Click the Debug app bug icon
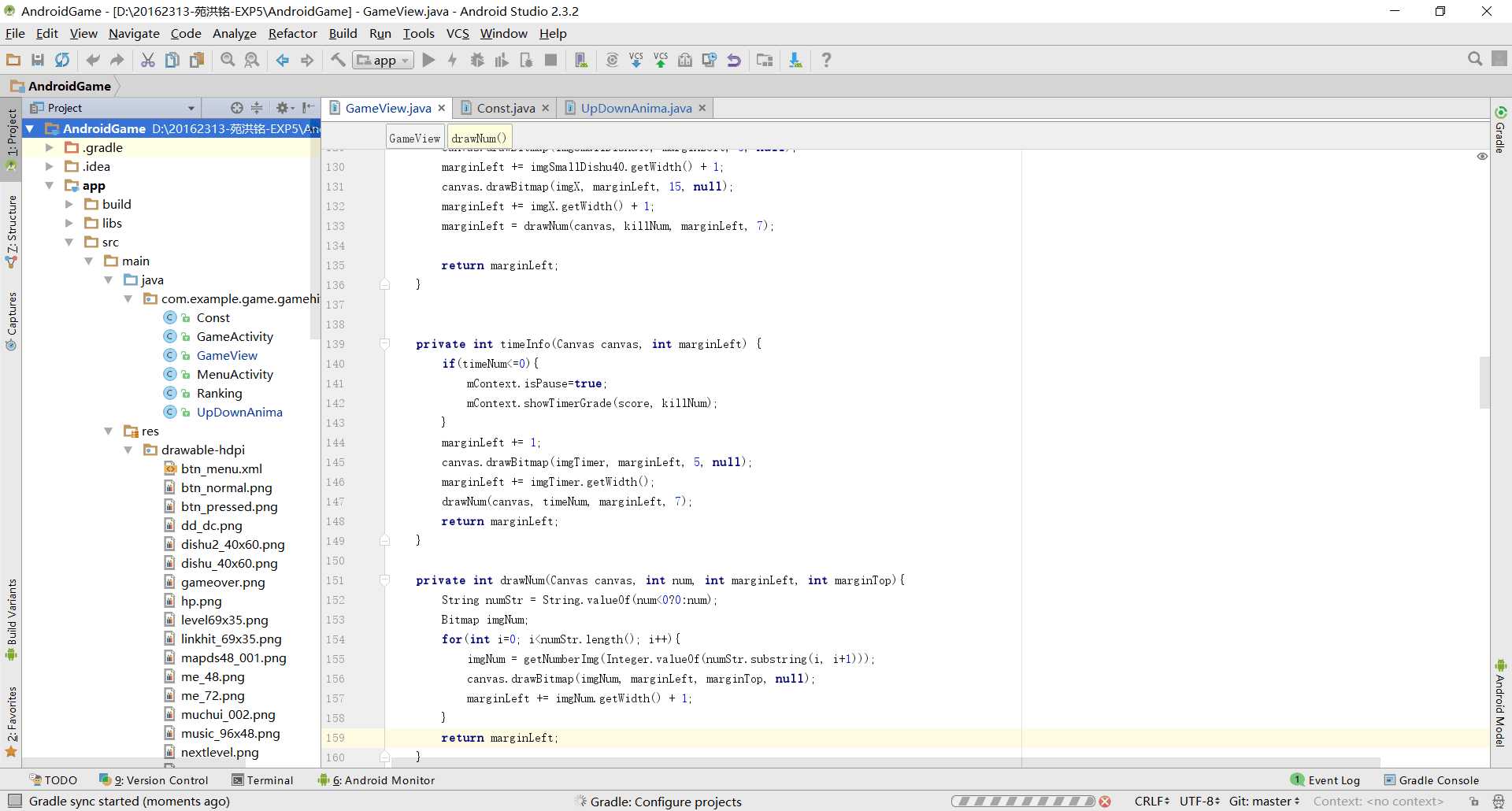This screenshot has width=1512, height=811. 477,60
